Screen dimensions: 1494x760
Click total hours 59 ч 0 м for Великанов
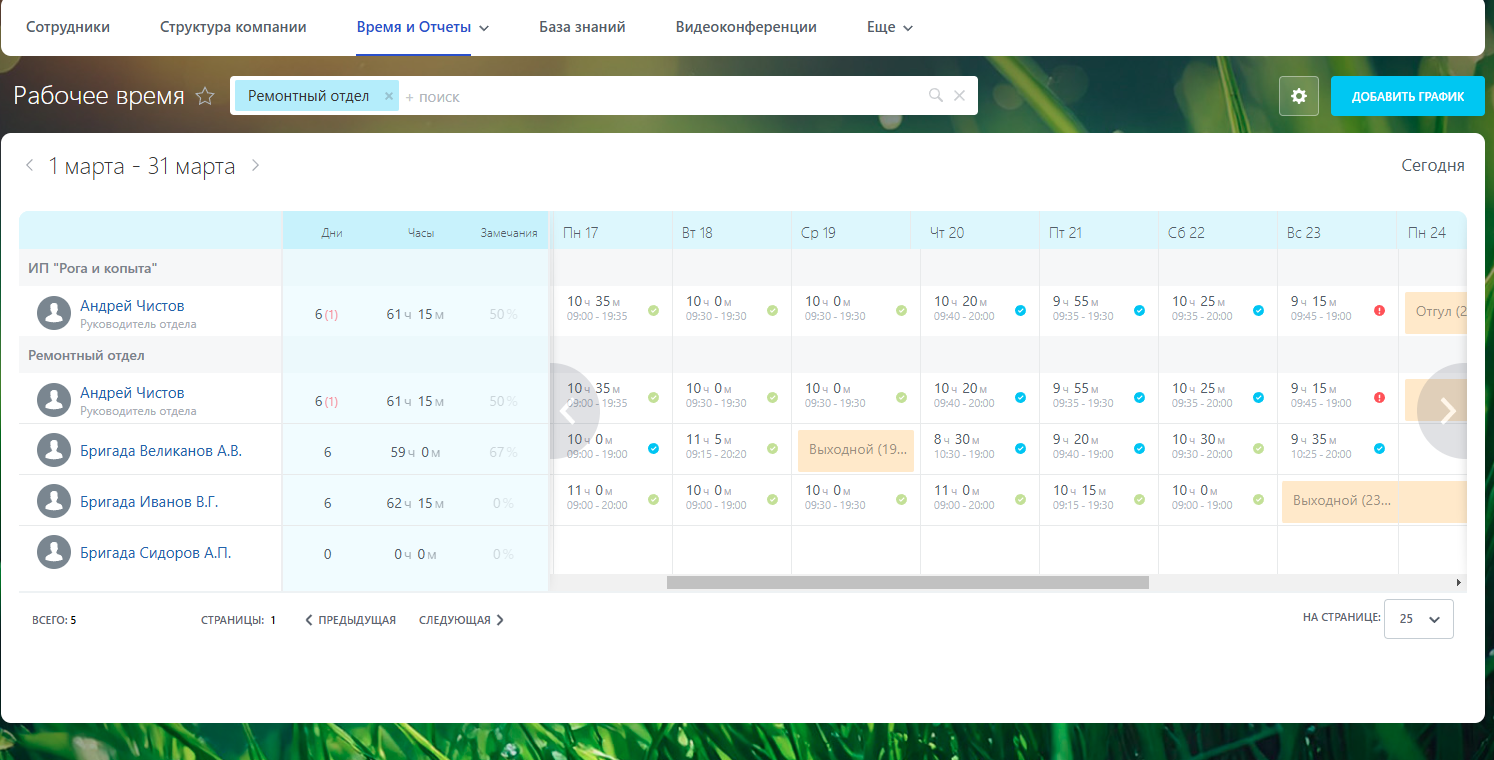click(415, 452)
